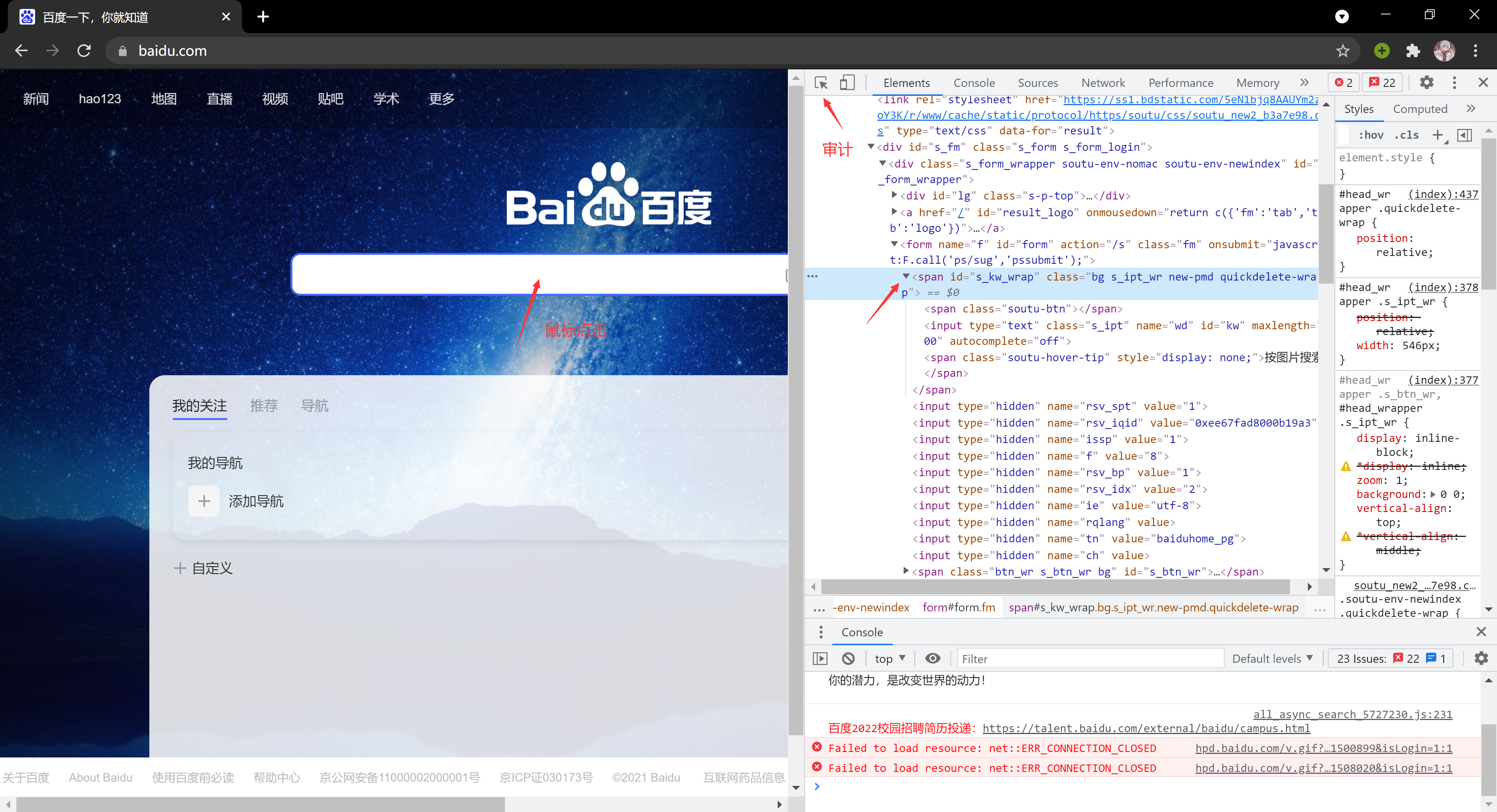Switch to the Console tab in DevTools

(x=975, y=83)
